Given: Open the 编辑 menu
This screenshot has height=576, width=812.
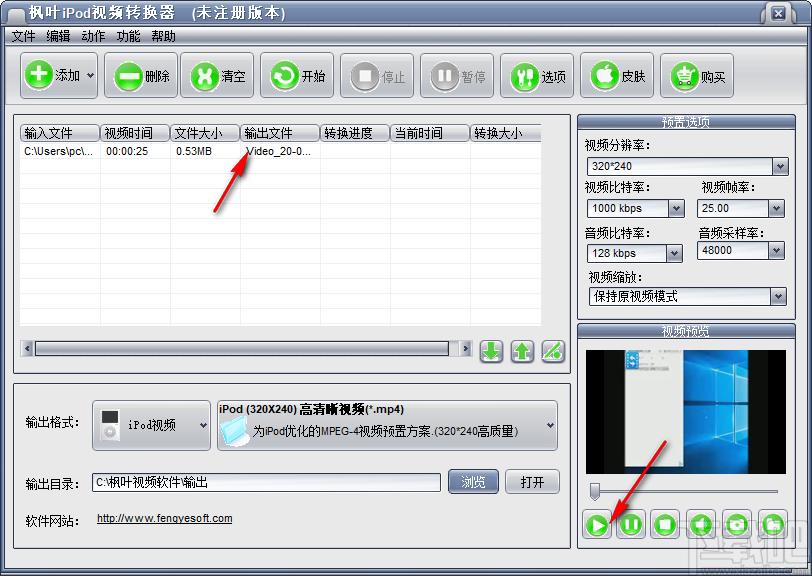Looking at the screenshot, I should [58, 36].
